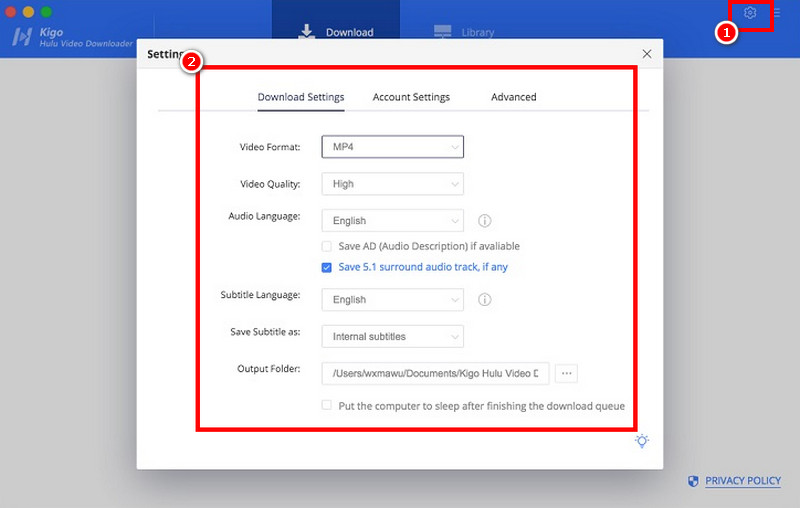
Task: Enable Save AD (Audio Description) checkbox
Action: point(327,246)
